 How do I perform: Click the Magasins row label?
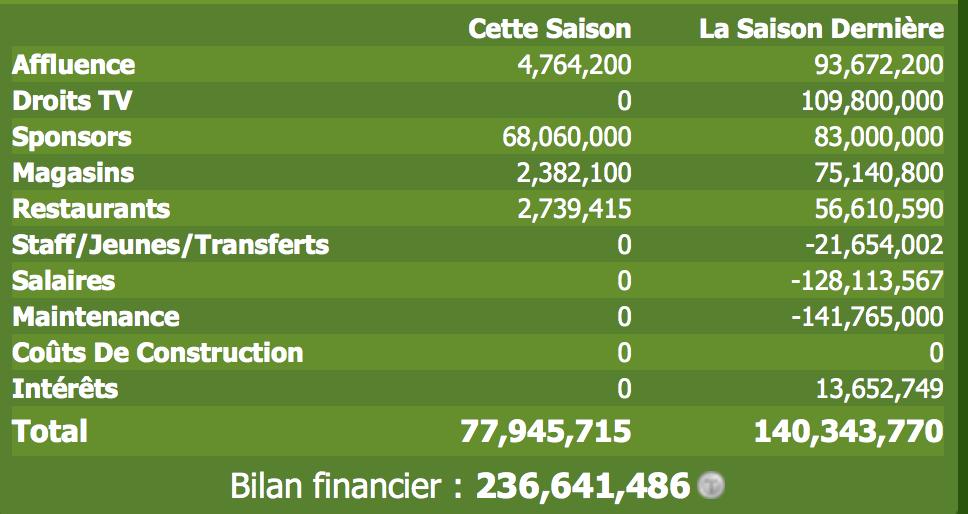pos(73,172)
